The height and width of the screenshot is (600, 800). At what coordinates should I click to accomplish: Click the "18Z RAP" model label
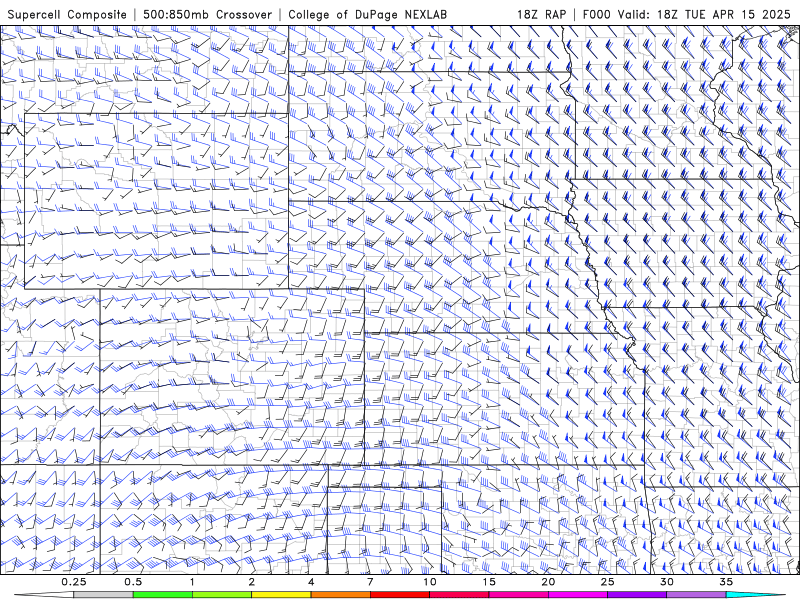[541, 14]
